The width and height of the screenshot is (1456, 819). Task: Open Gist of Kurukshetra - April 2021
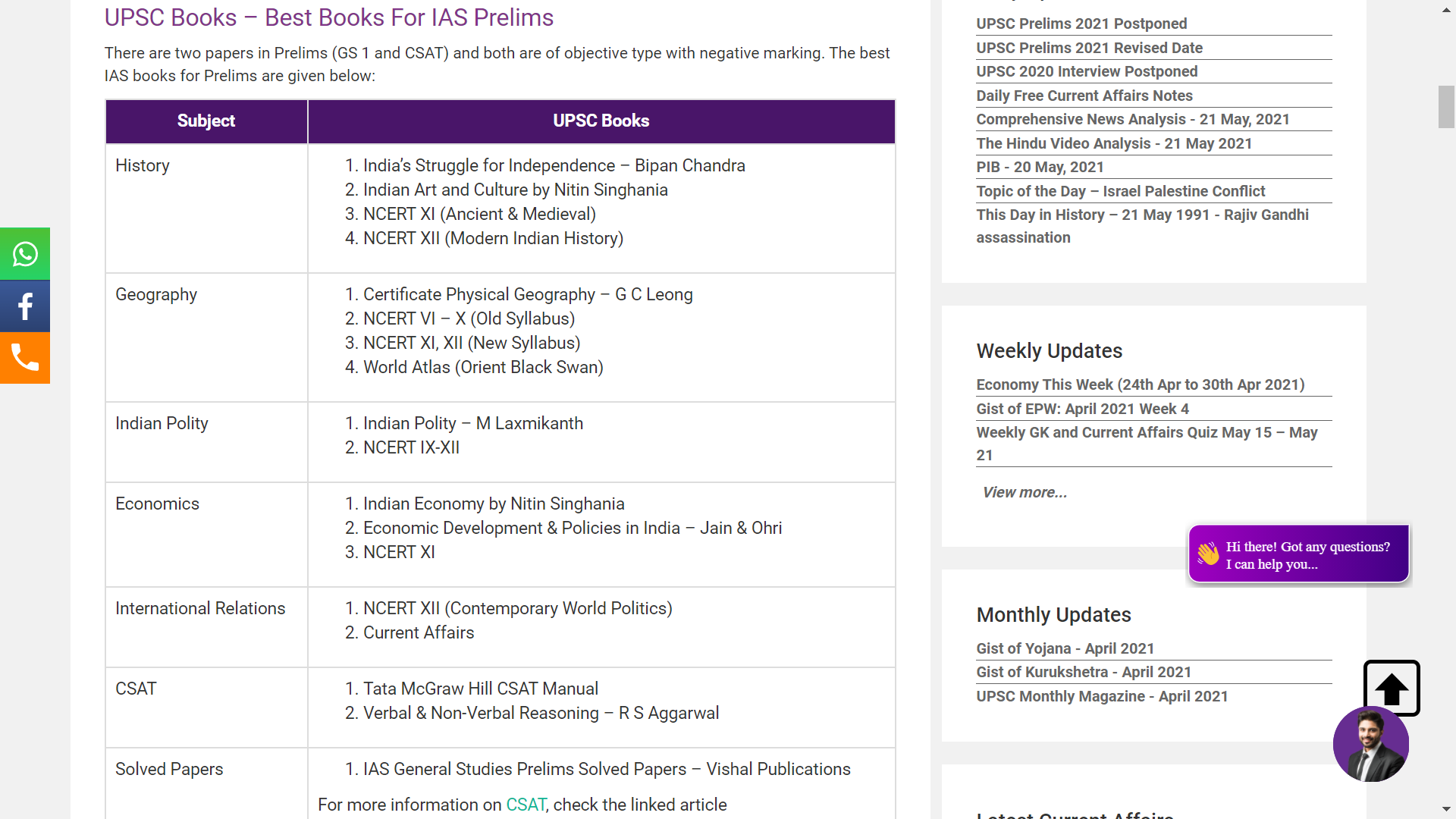1084,672
